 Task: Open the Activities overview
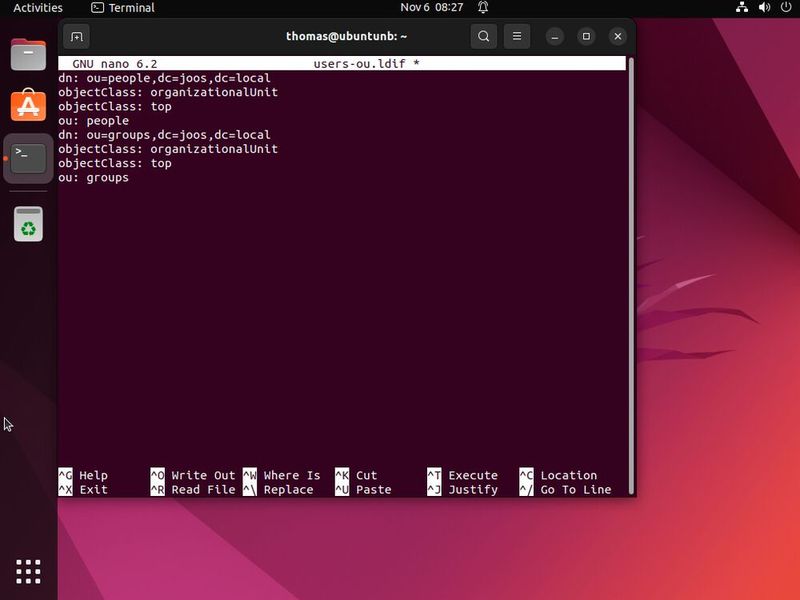tap(37, 7)
